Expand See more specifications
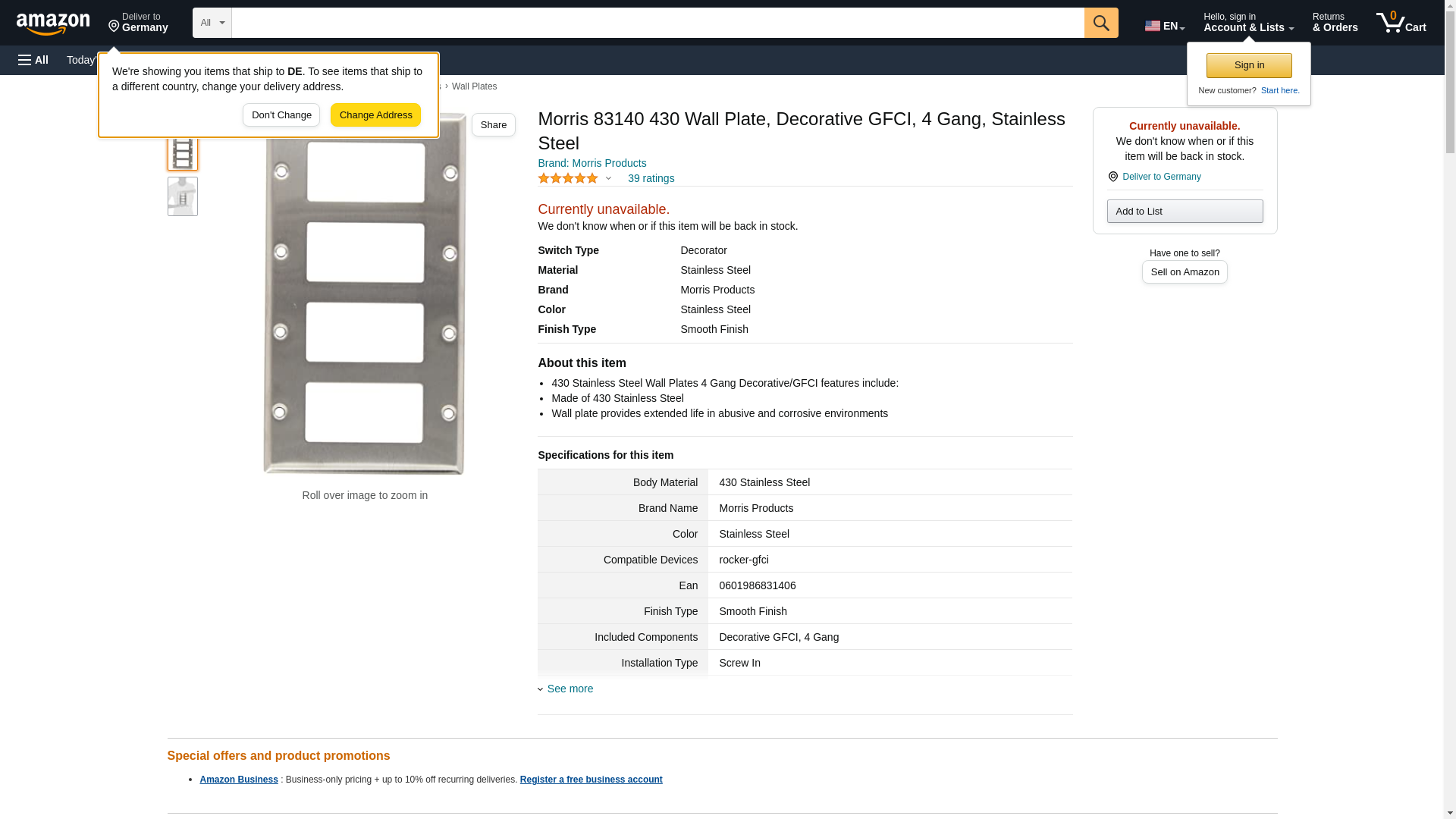The image size is (1456, 819). [569, 689]
